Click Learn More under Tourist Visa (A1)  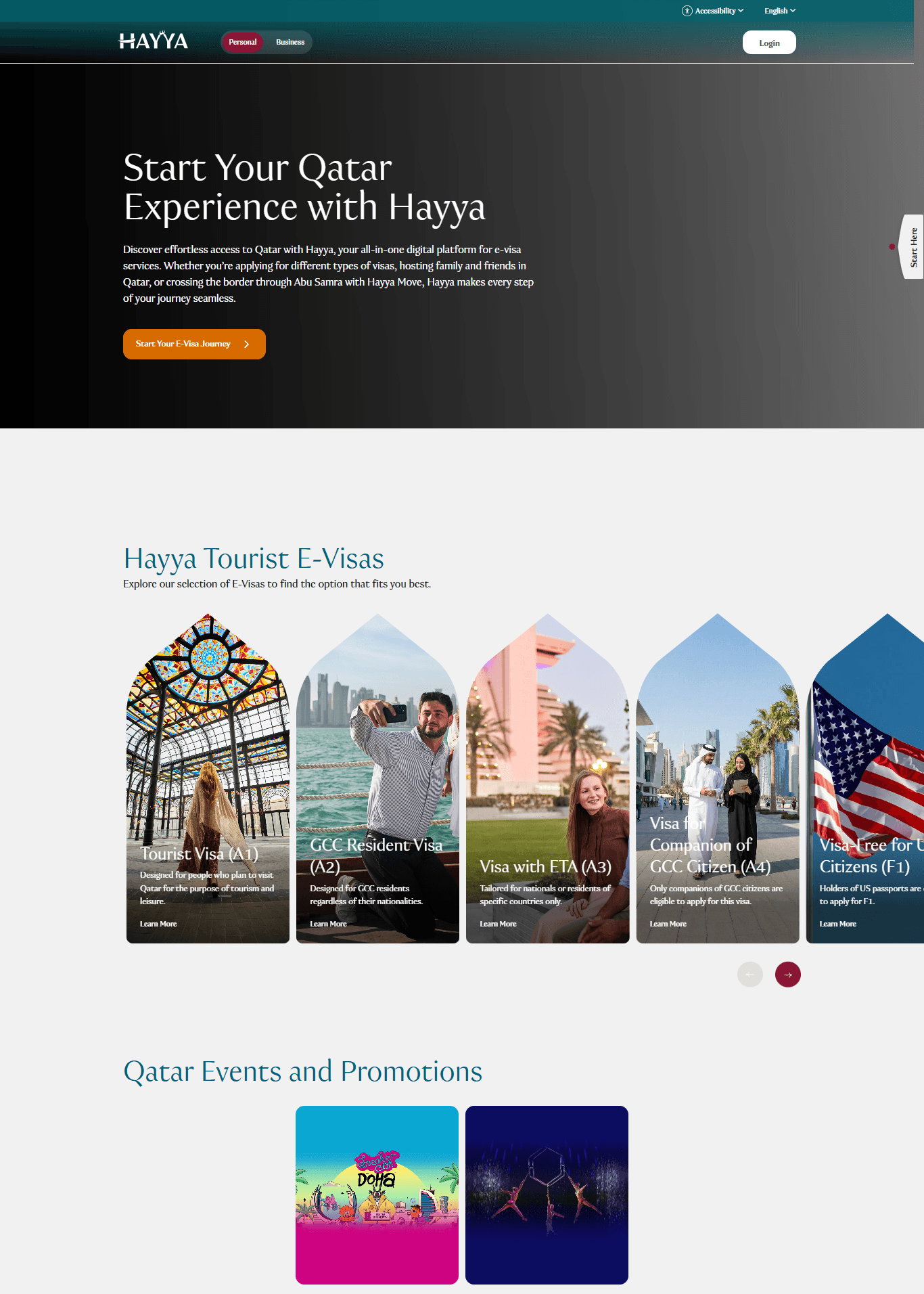click(158, 924)
